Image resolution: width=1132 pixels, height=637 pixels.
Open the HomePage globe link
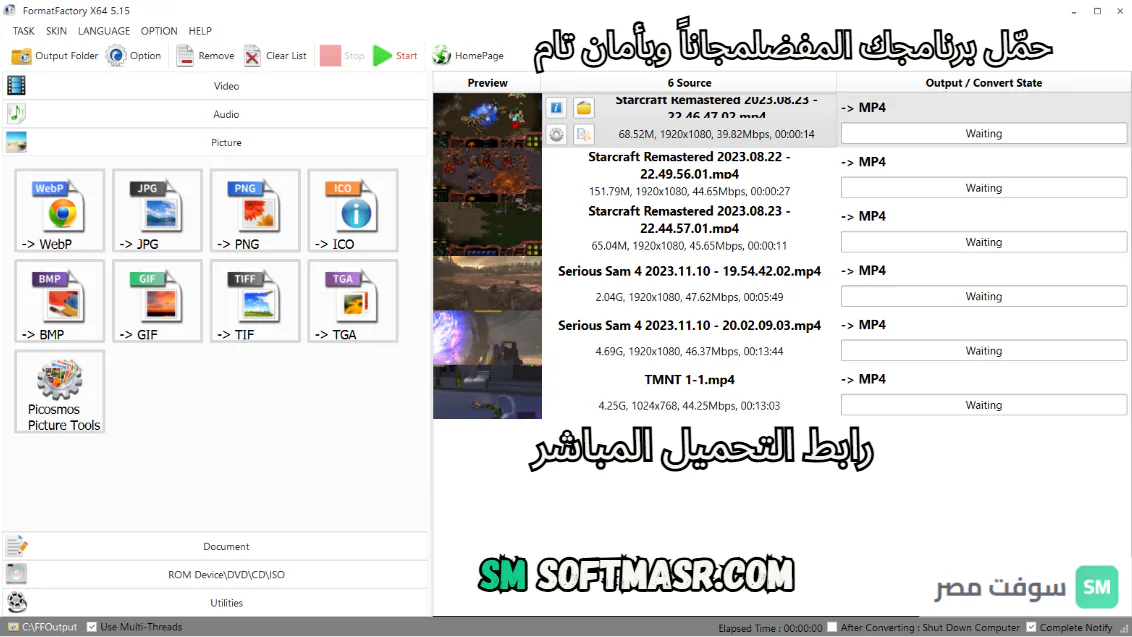click(x=468, y=56)
